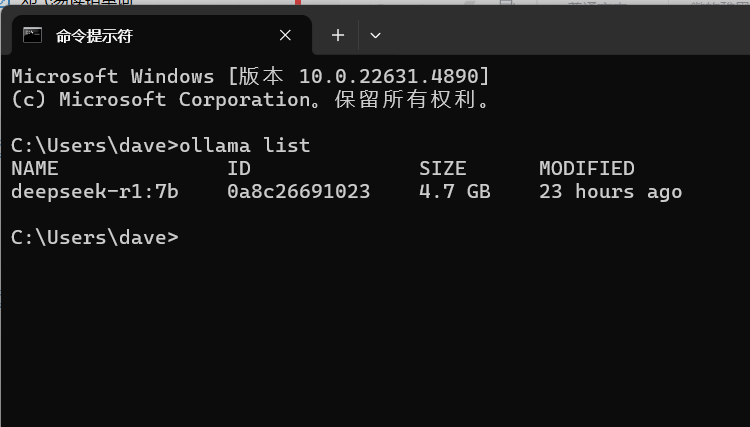The width and height of the screenshot is (750, 427).
Task: Click the blank terminal area below the prompt
Action: (375, 337)
